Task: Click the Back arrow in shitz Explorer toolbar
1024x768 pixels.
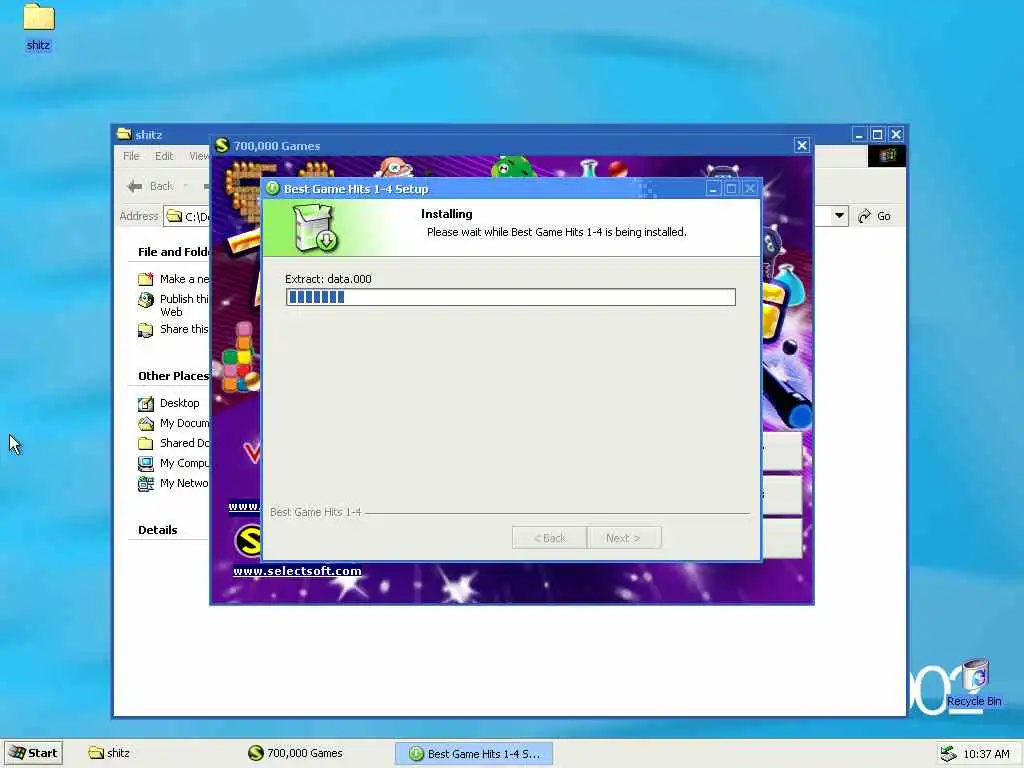Action: tap(151, 186)
